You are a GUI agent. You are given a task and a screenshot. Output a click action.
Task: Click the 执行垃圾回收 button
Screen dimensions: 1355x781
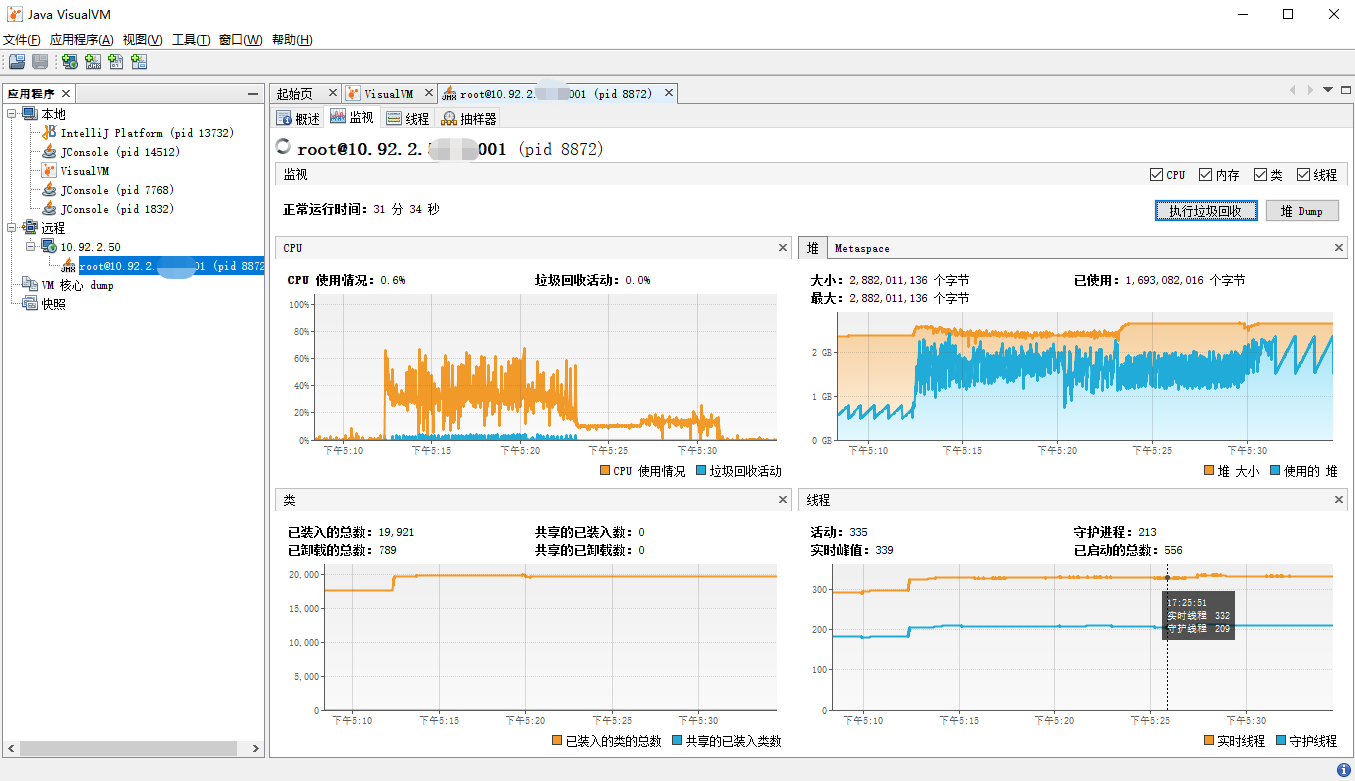click(1205, 210)
